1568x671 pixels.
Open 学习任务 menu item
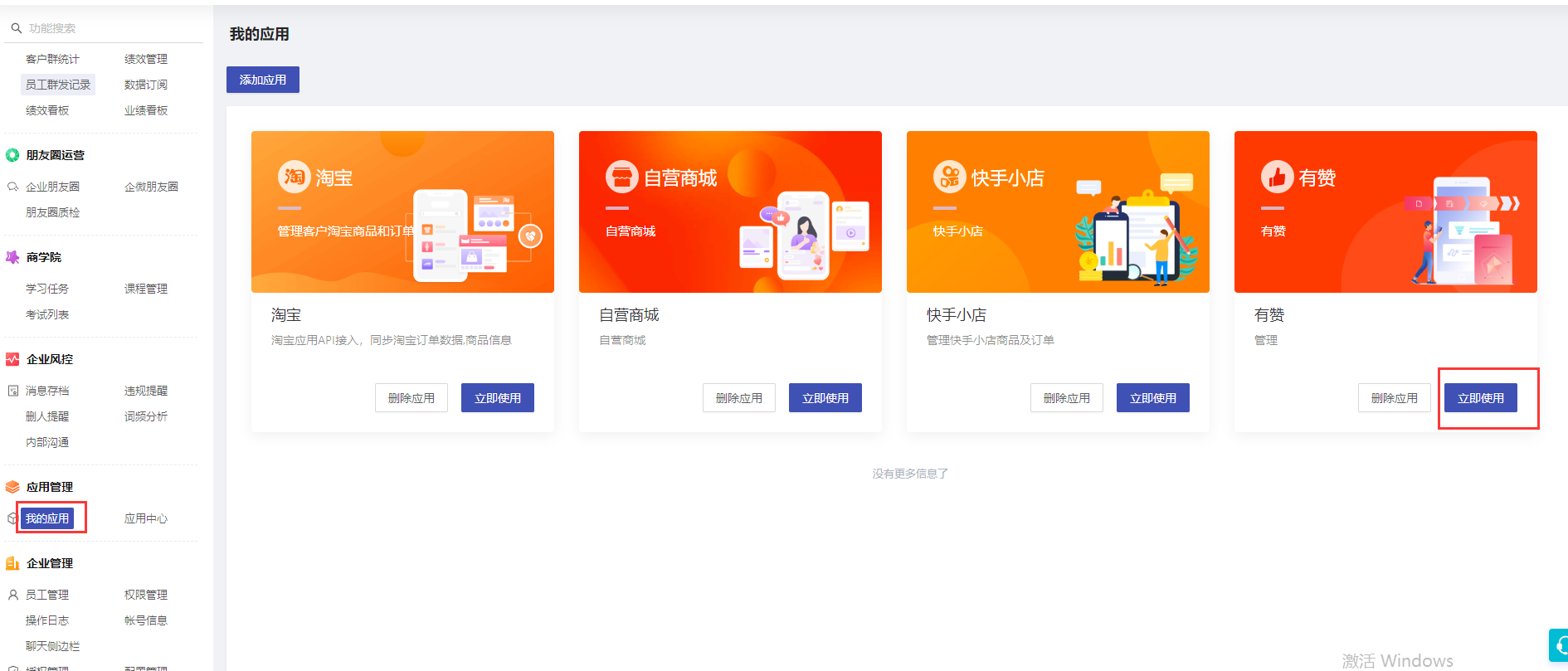click(x=47, y=289)
